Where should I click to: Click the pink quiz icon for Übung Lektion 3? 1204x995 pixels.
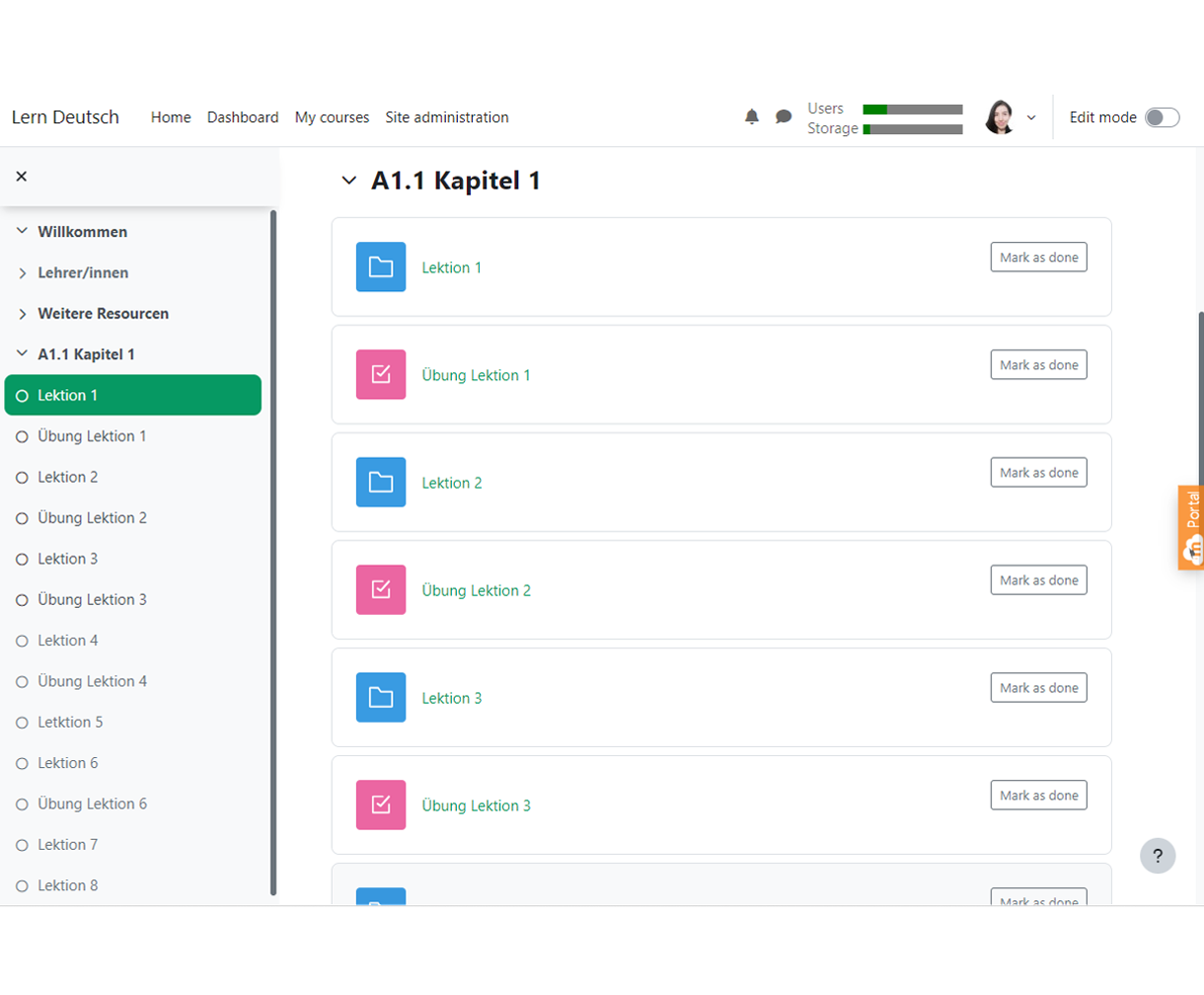click(381, 804)
